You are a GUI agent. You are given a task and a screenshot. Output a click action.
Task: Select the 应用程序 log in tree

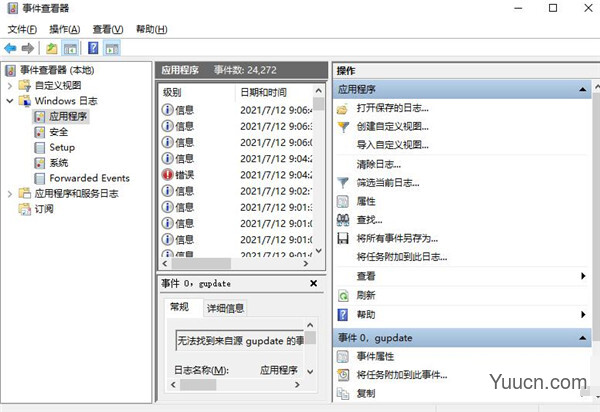[68, 116]
